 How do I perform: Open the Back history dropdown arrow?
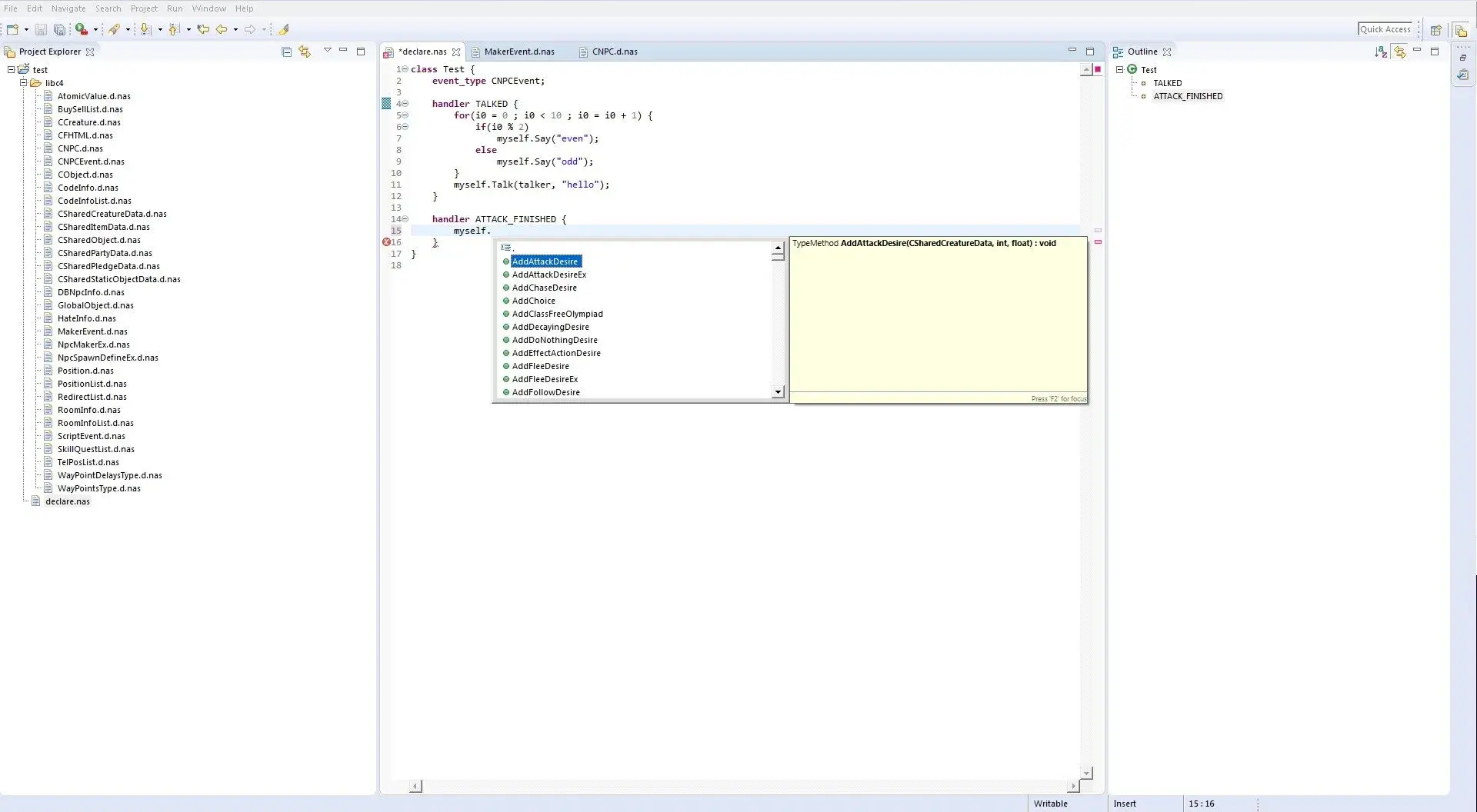coord(235,29)
